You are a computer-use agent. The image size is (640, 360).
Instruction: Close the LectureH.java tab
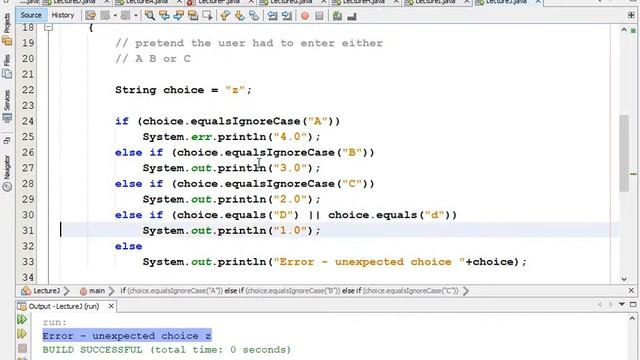tap(396, 2)
